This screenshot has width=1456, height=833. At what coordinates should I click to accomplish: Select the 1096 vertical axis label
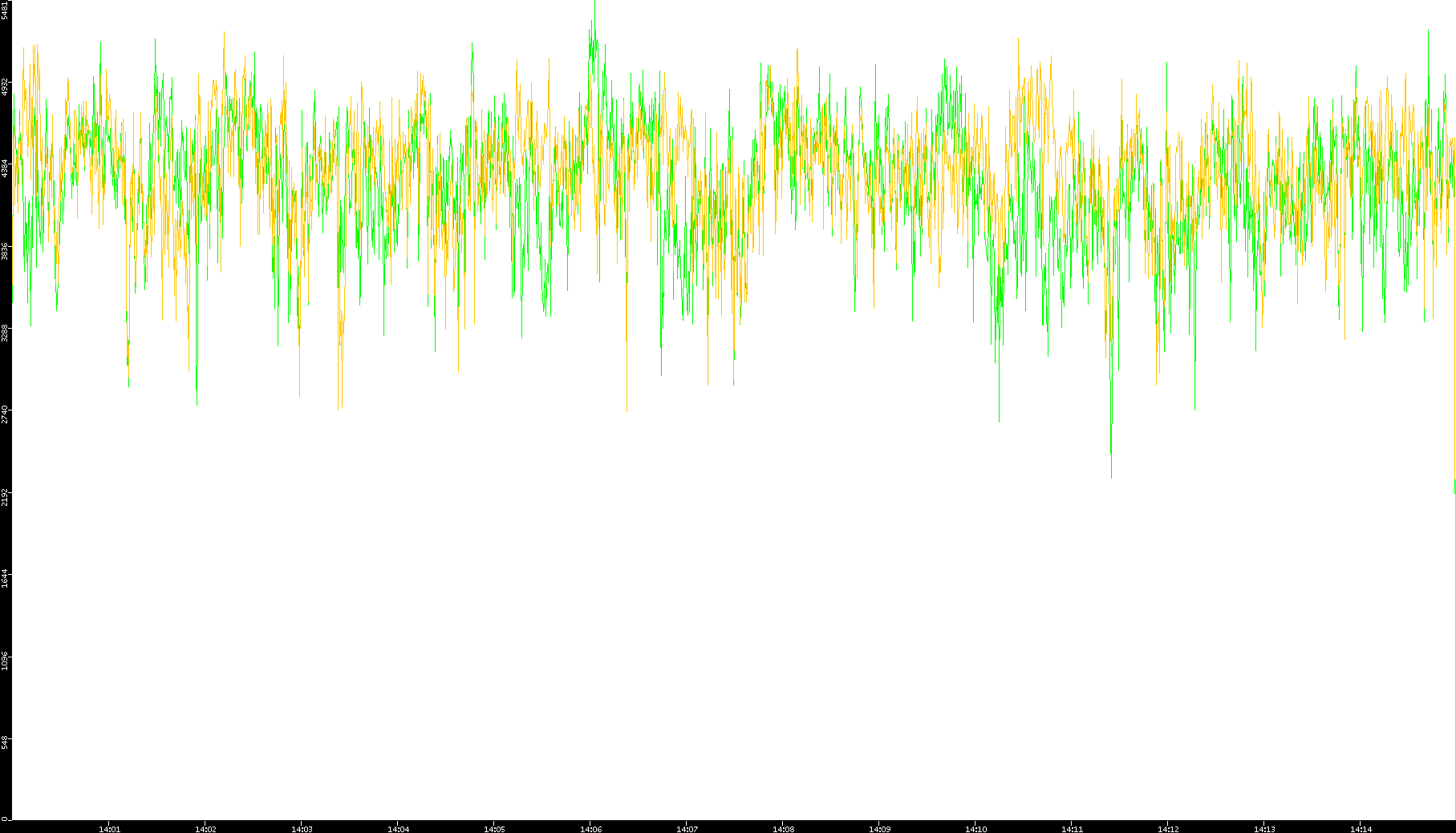6,661
